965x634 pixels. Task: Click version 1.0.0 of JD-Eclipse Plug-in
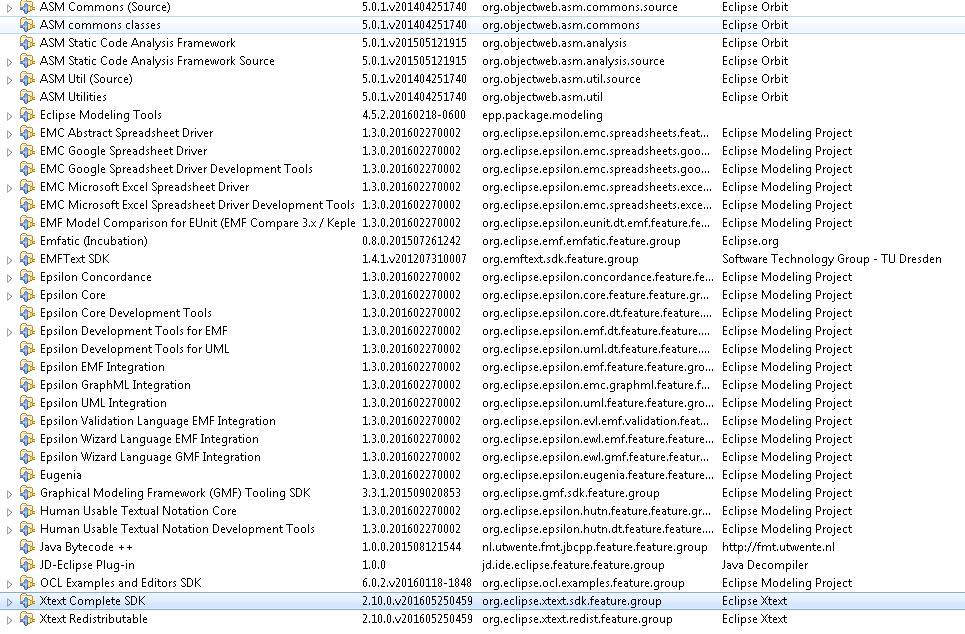[x=374, y=565]
